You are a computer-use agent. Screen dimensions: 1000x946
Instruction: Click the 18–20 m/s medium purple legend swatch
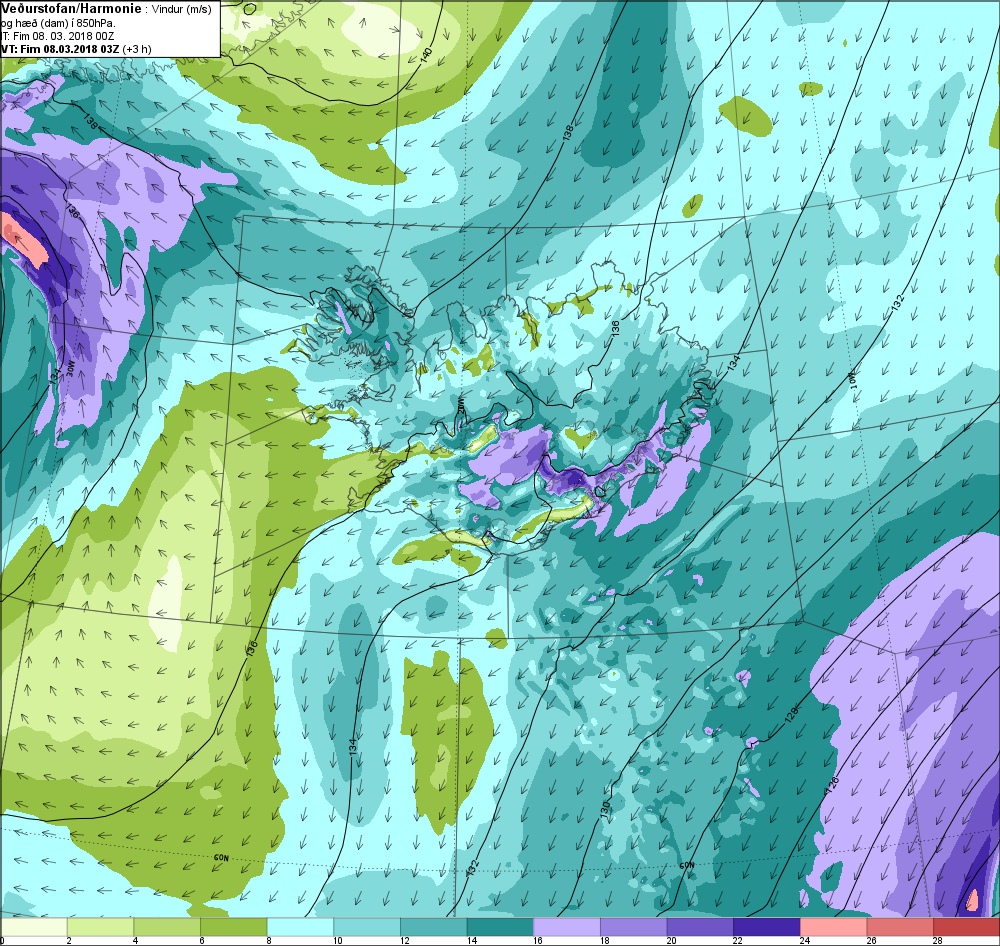[x=633, y=926]
